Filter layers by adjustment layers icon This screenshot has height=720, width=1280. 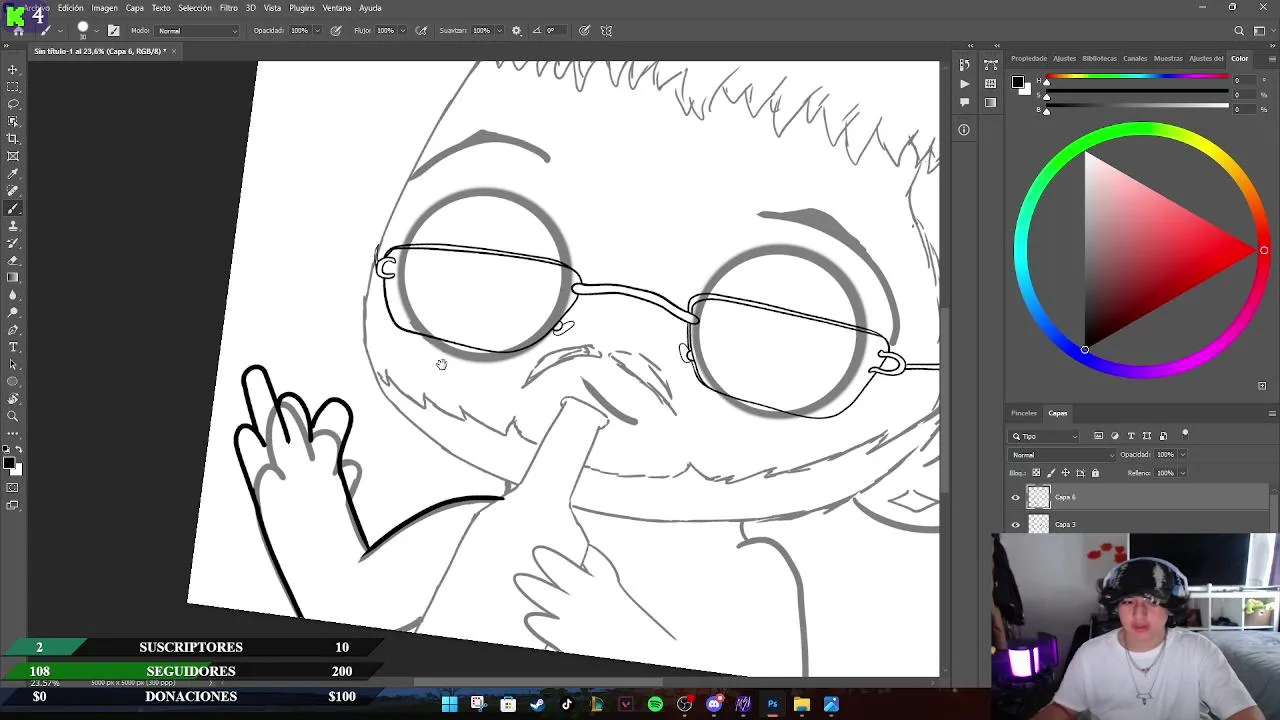[x=1115, y=436]
